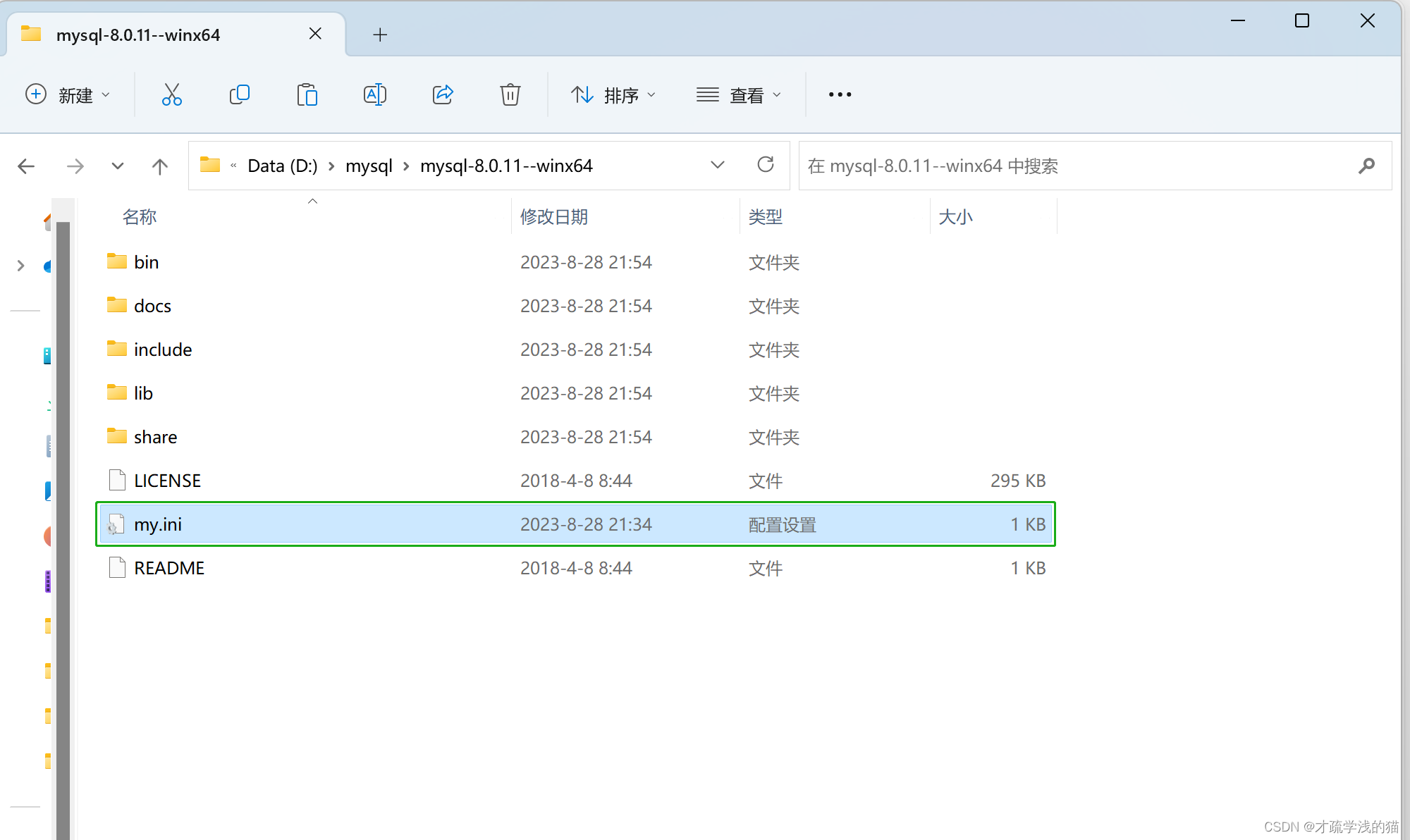Add a new tab with plus button

click(380, 35)
